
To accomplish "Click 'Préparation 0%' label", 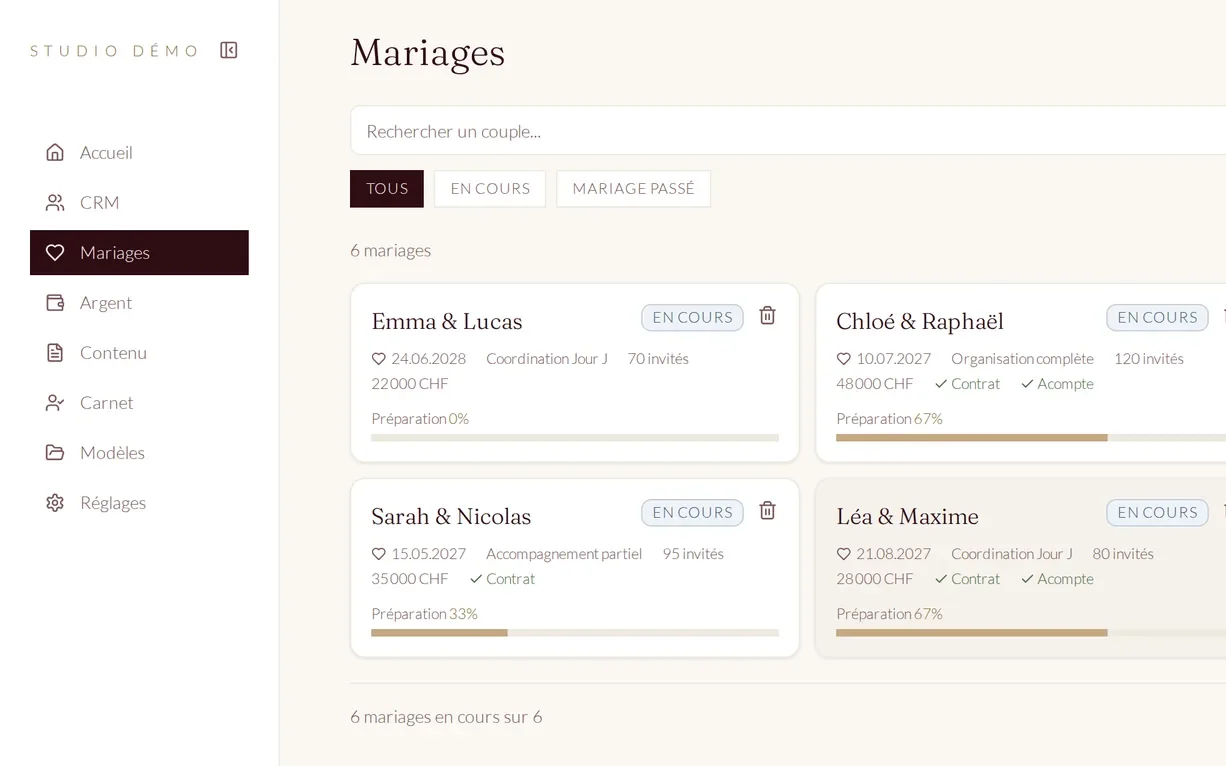I will (x=420, y=418).
